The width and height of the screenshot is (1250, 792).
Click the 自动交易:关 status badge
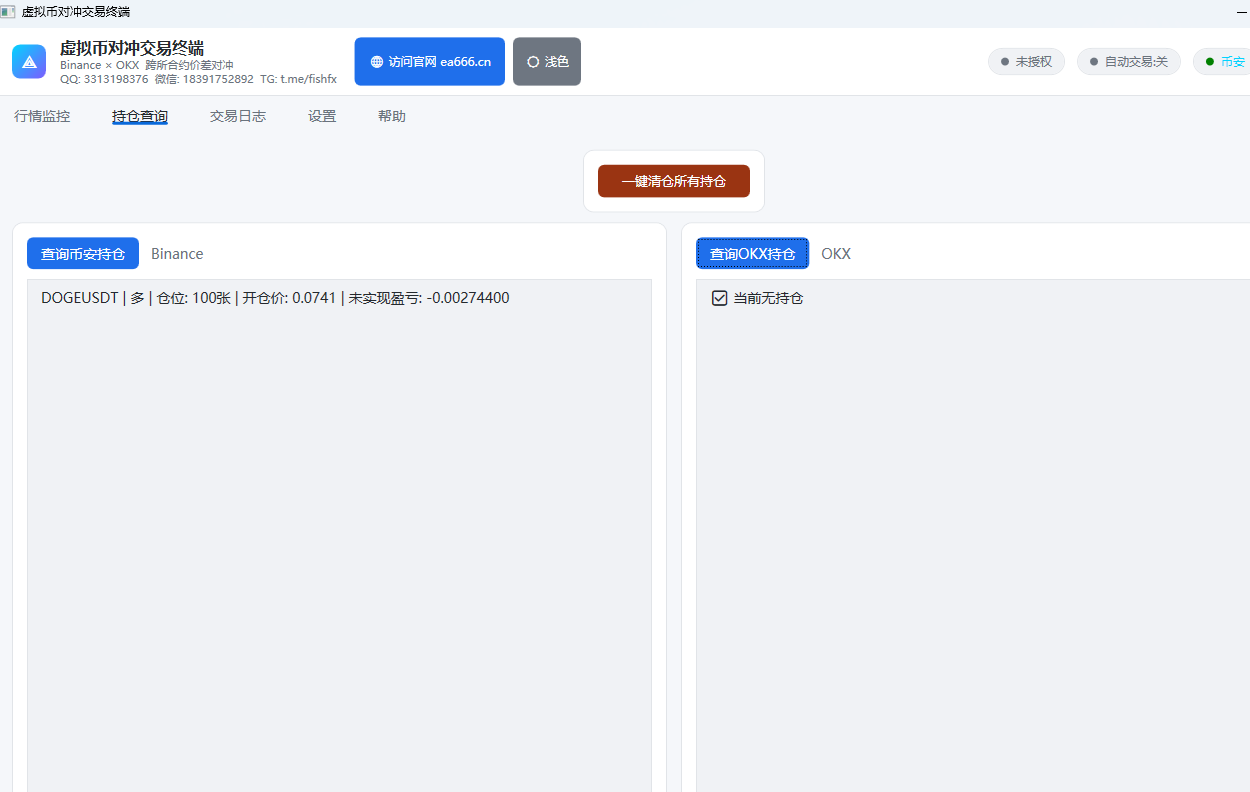[x=1129, y=62]
